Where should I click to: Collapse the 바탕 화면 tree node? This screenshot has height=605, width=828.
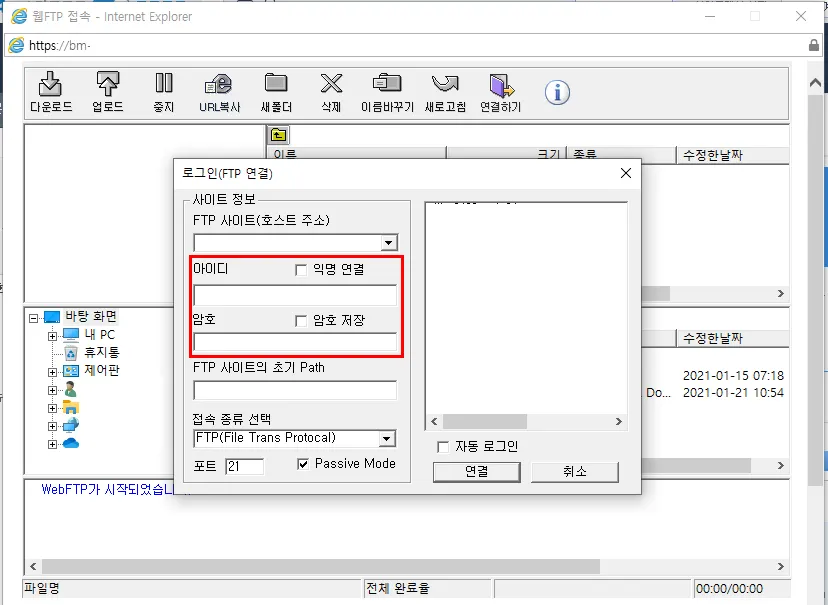[x=34, y=318]
